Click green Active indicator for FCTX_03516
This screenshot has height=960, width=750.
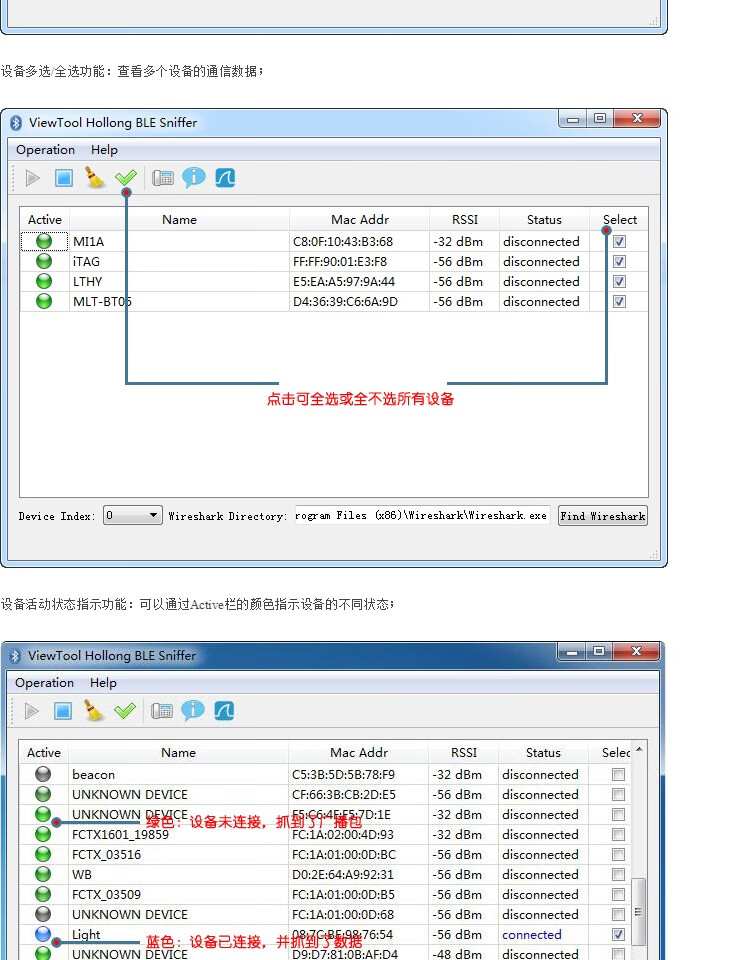[43, 854]
